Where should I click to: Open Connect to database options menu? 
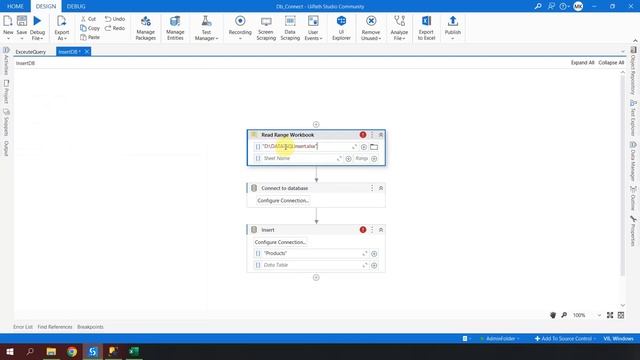click(x=372, y=188)
